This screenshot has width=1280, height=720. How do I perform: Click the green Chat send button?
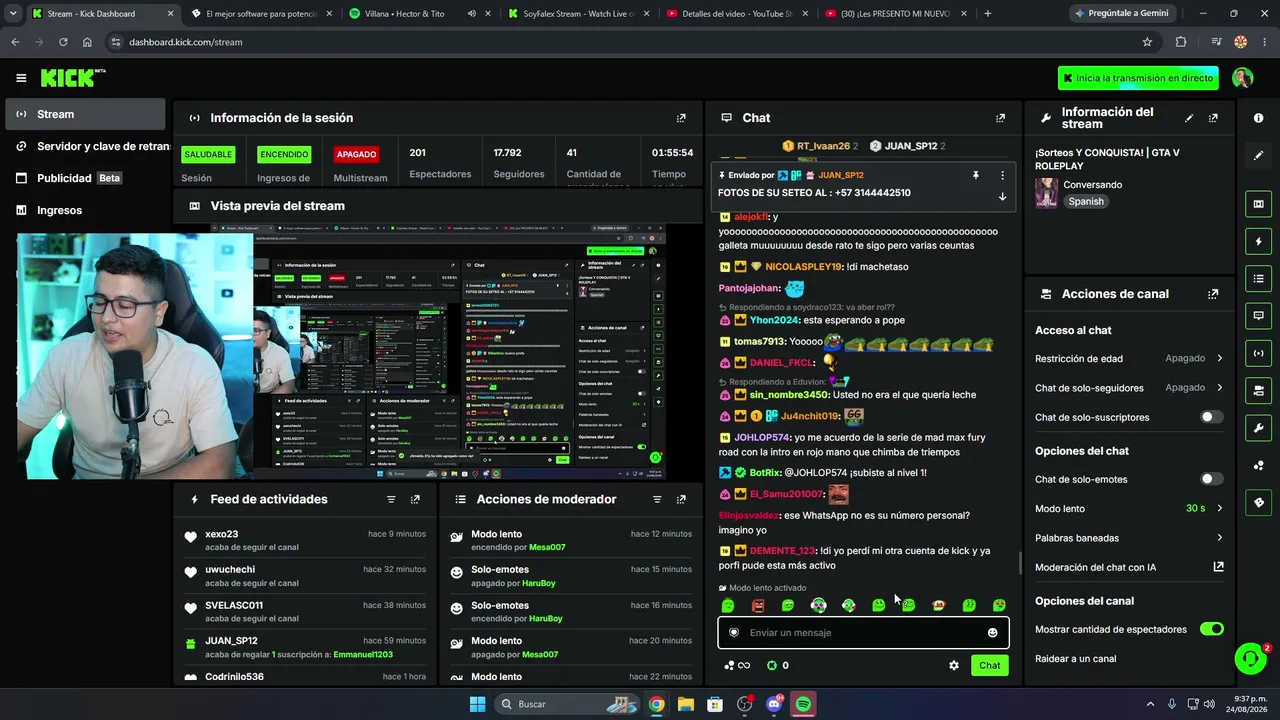[x=989, y=665]
